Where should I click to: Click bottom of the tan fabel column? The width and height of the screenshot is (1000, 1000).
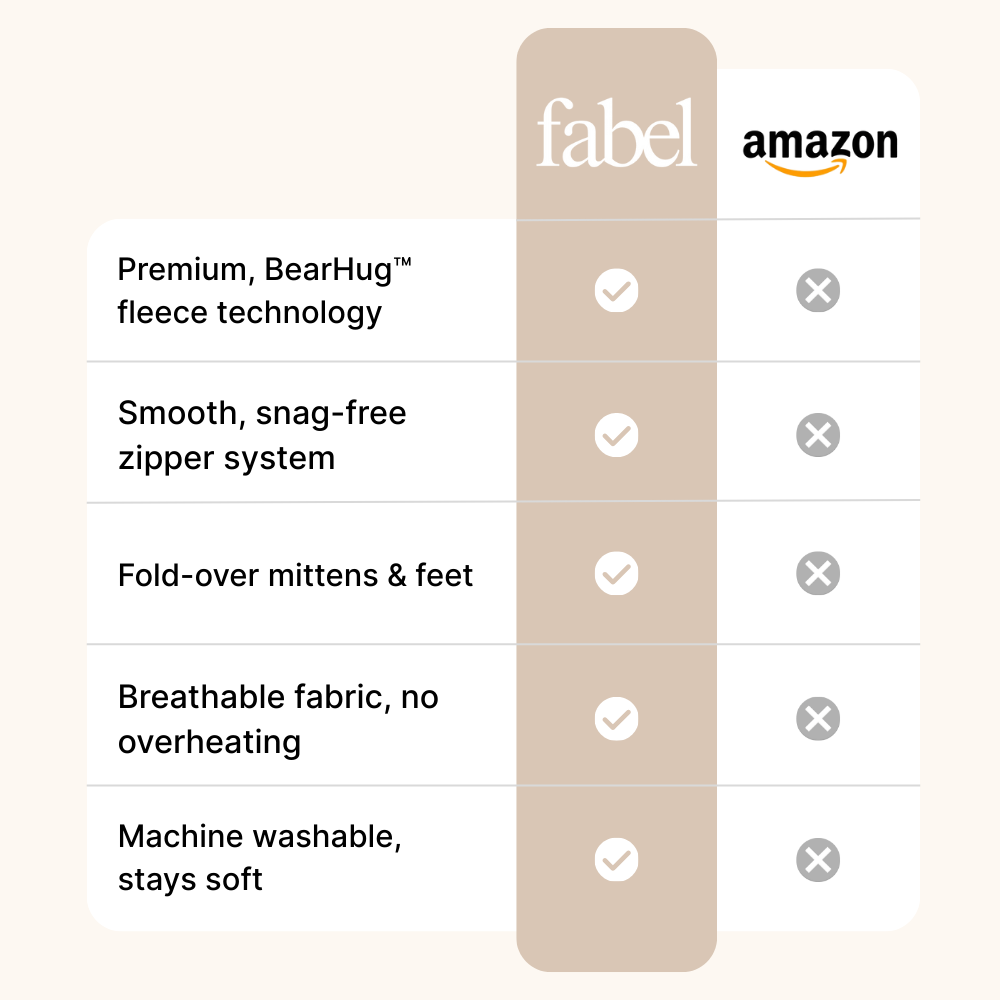click(x=617, y=950)
